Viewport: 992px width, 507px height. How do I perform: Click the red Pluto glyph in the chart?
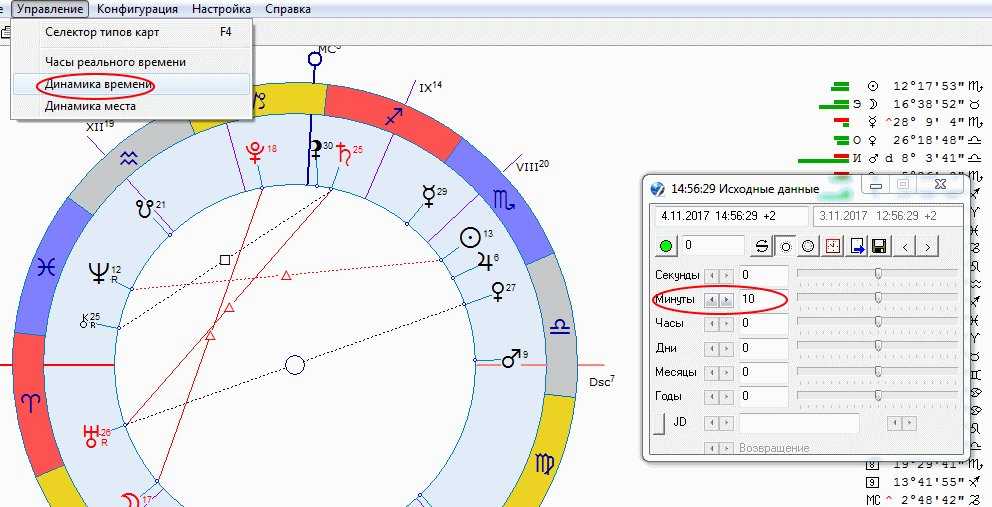pos(255,151)
